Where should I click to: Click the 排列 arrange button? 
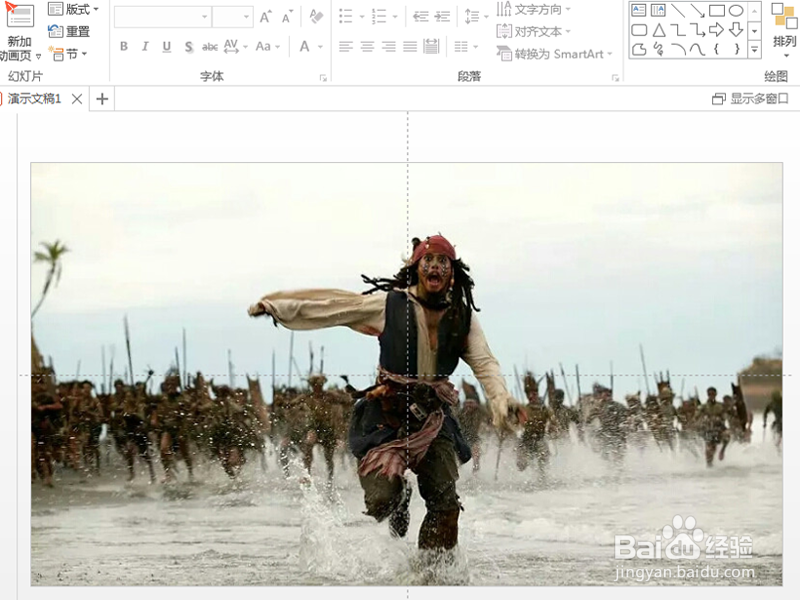click(x=784, y=30)
